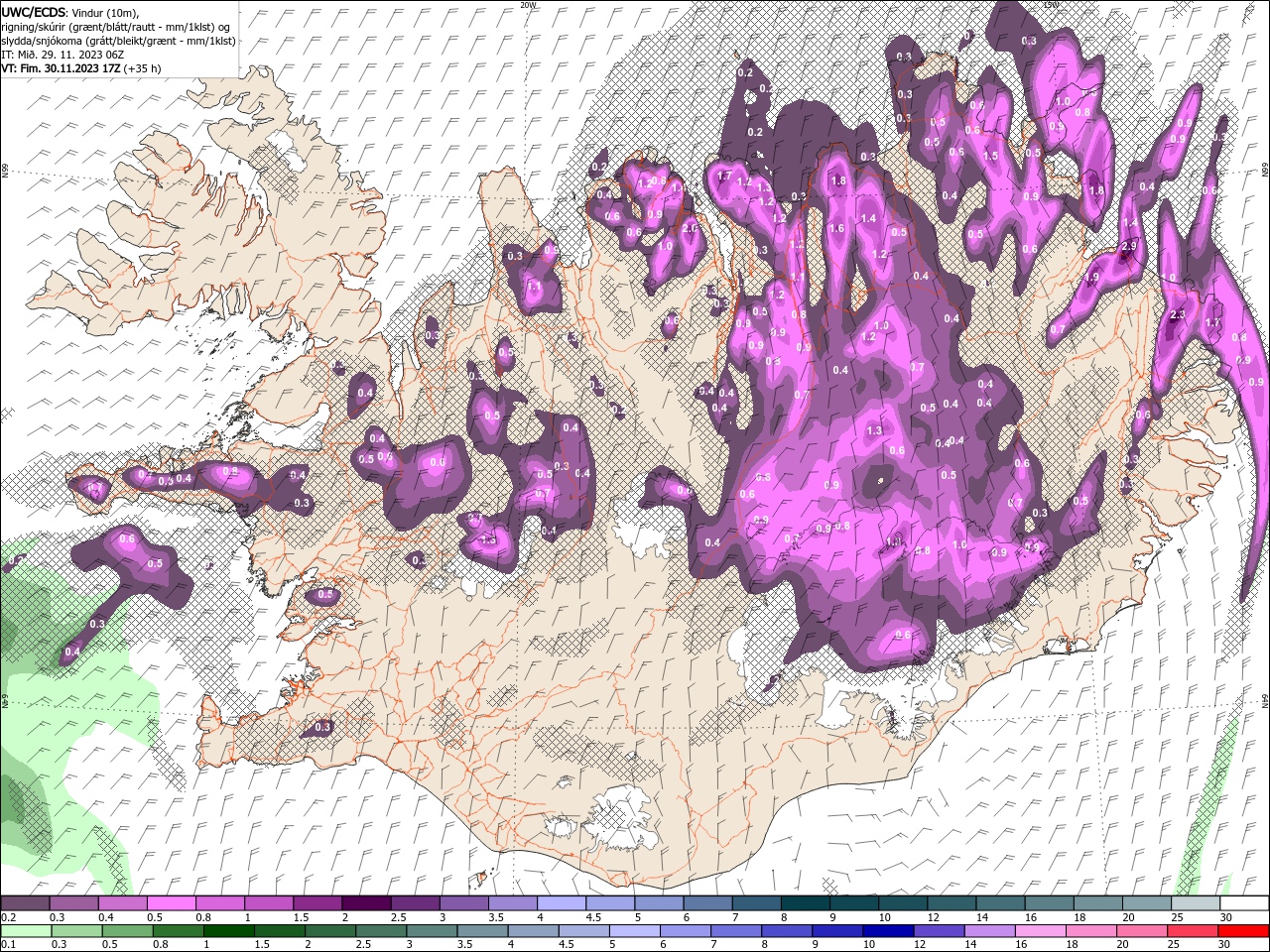Click the 2.3 precipitation value on map

click(1178, 314)
